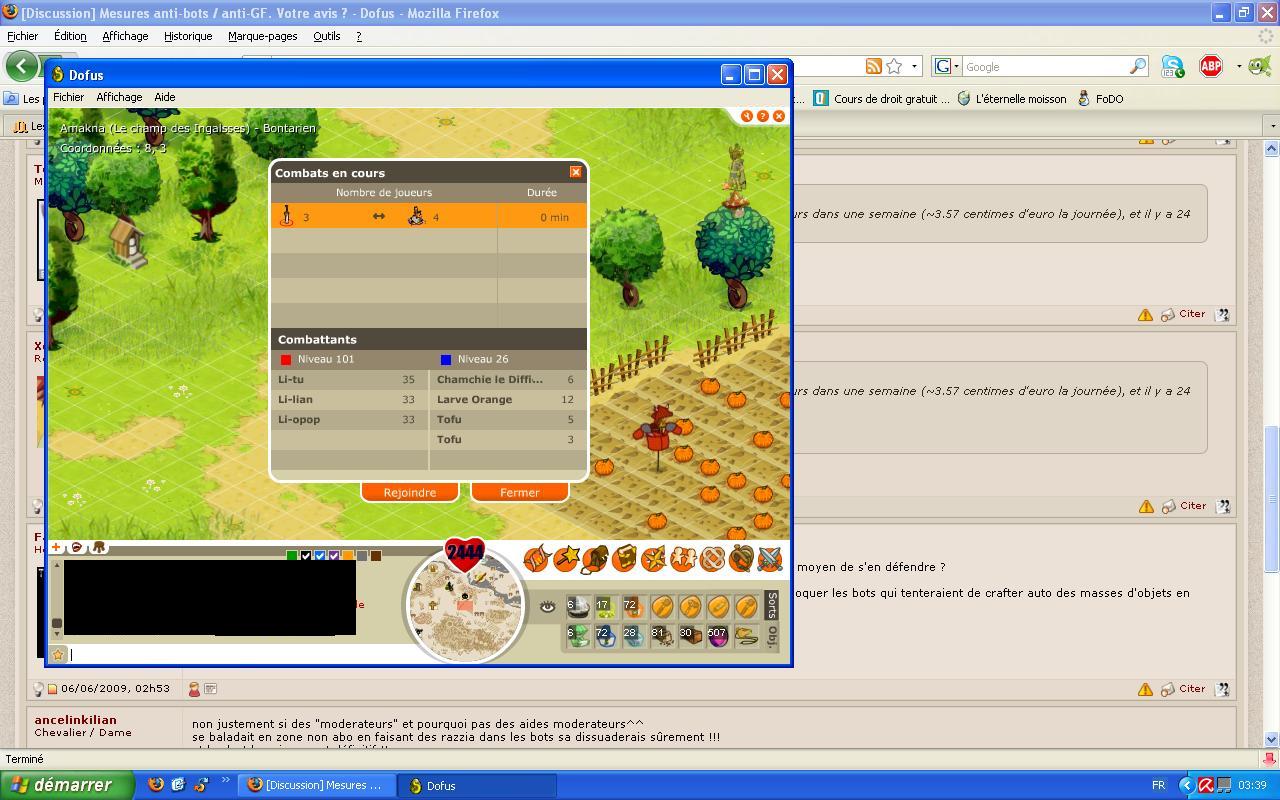Toggle the orange chat channel checkbox
The image size is (1280, 800).
coord(348,555)
